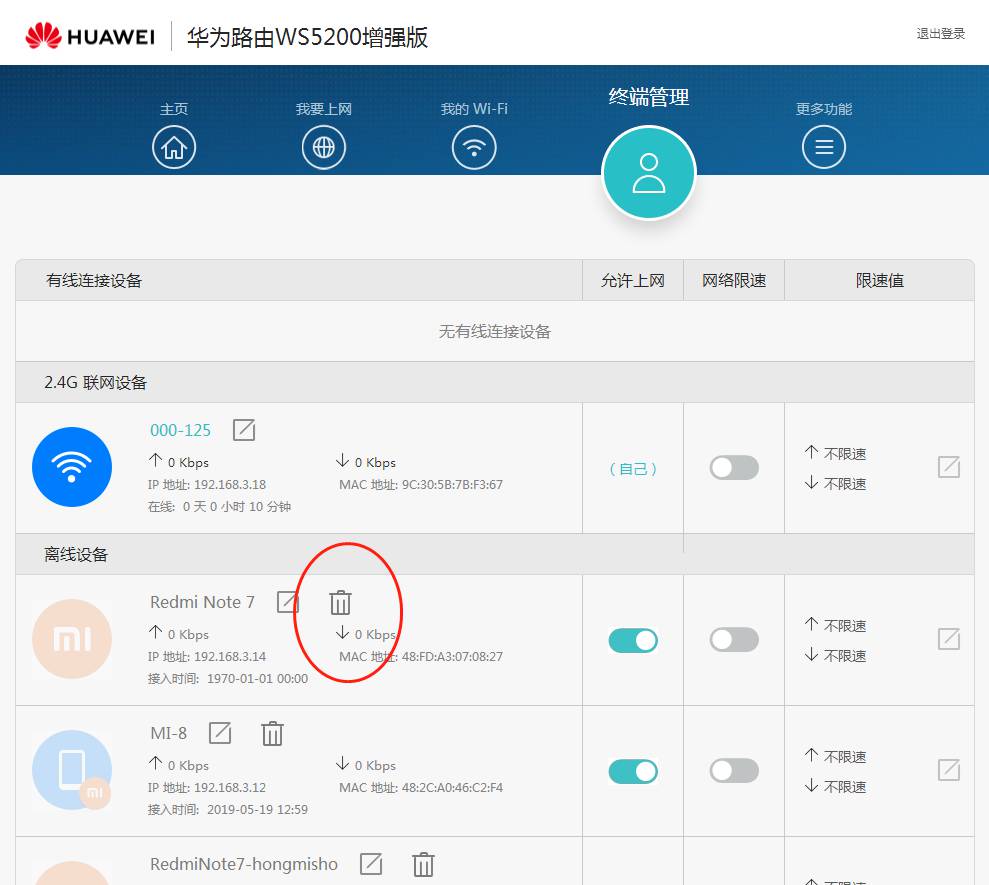Edit speed limit values for MI-8
The height and width of the screenshot is (885, 989).
click(949, 770)
